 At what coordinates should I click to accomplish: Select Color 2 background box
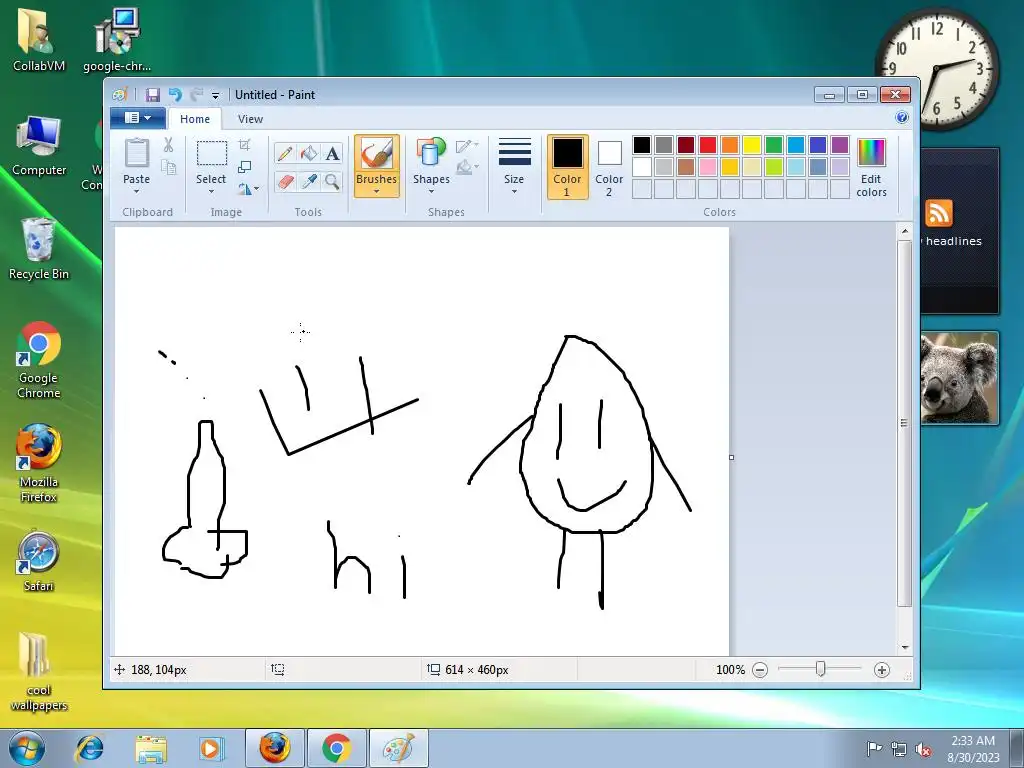click(609, 167)
